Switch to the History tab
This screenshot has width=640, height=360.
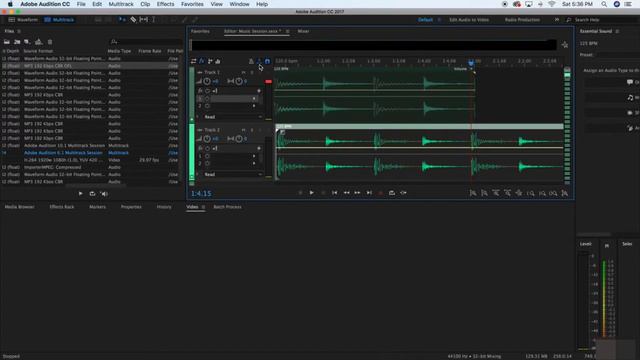(x=164, y=207)
